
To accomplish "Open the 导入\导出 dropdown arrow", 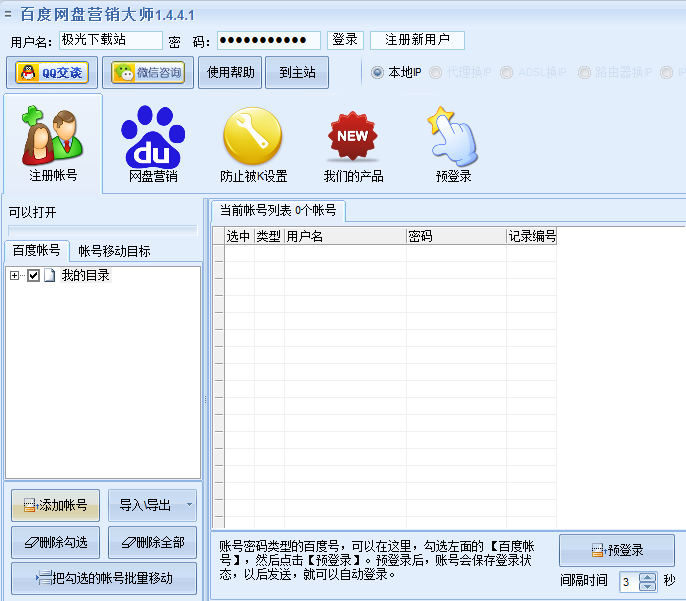I will [x=189, y=505].
